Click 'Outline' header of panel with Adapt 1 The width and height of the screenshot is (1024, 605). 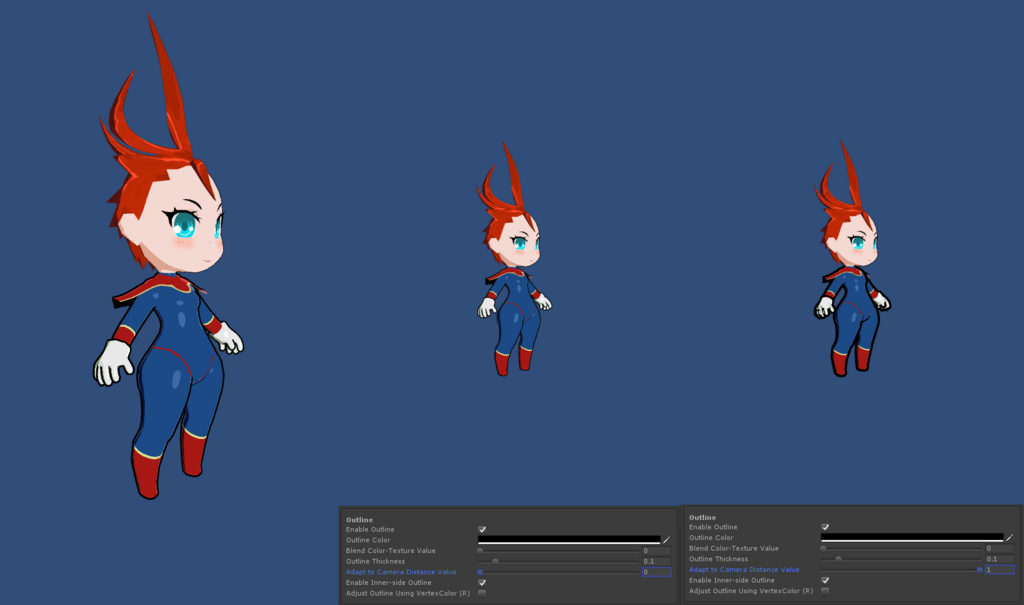[702, 517]
